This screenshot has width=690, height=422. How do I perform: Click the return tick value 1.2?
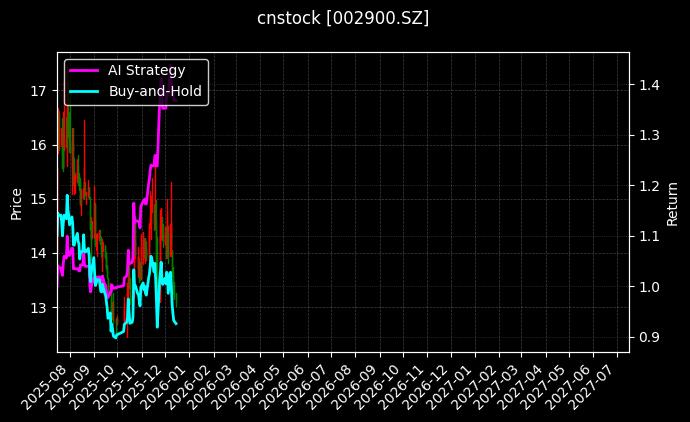pos(649,186)
